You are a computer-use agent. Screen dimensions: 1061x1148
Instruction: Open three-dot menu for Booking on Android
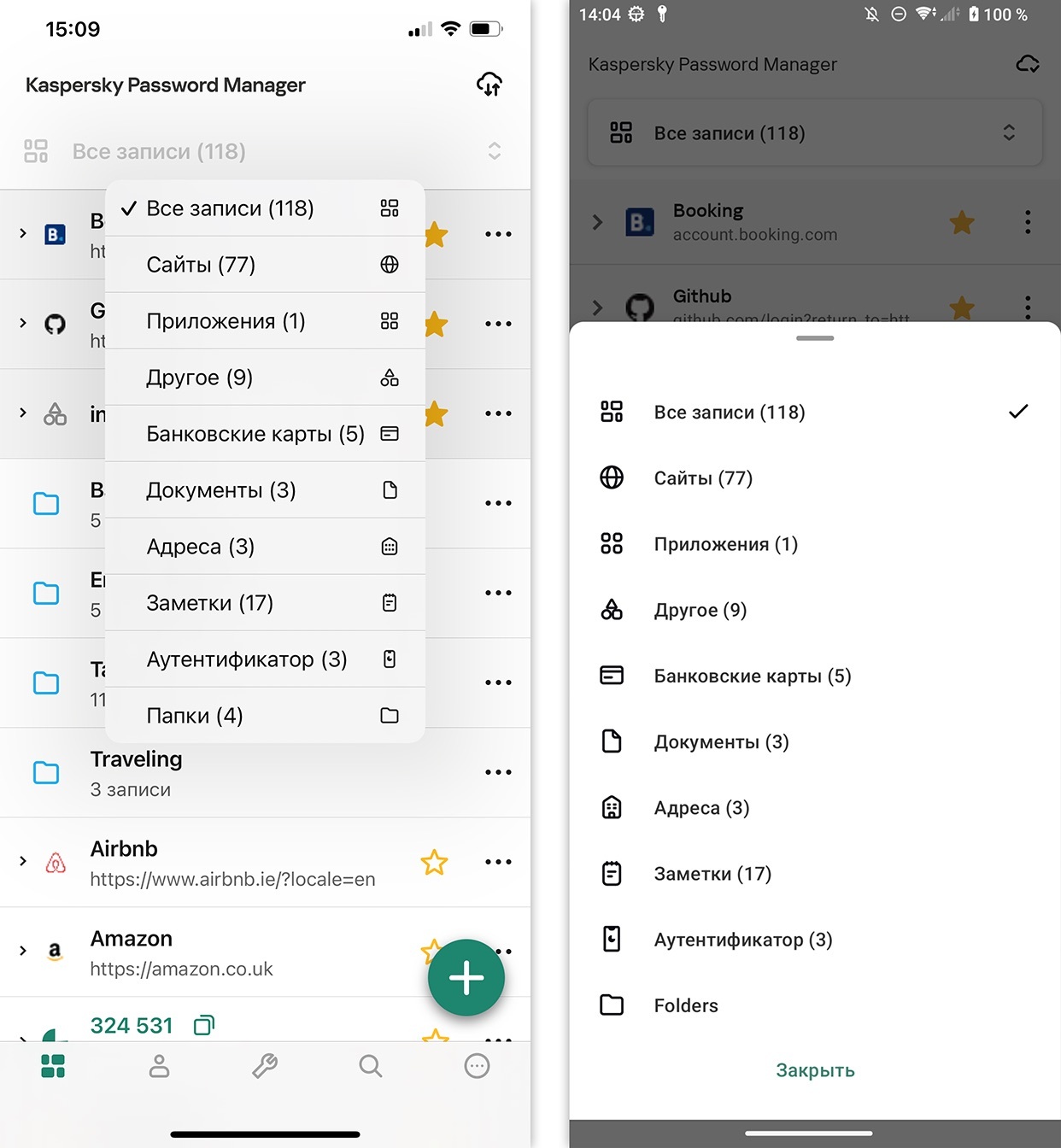tap(1028, 222)
